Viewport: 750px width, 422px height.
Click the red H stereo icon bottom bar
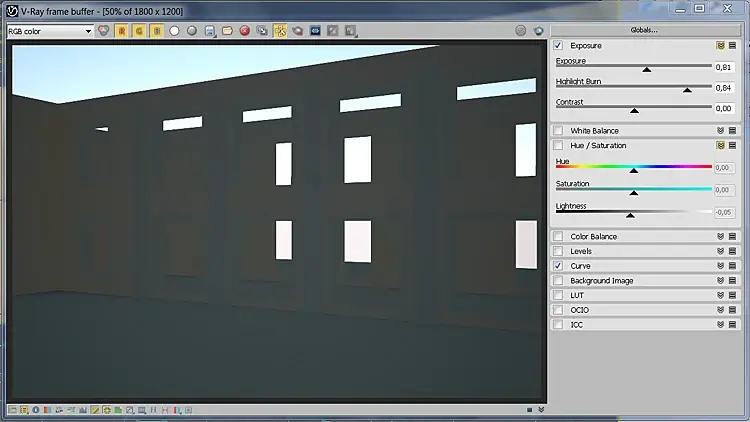point(165,410)
